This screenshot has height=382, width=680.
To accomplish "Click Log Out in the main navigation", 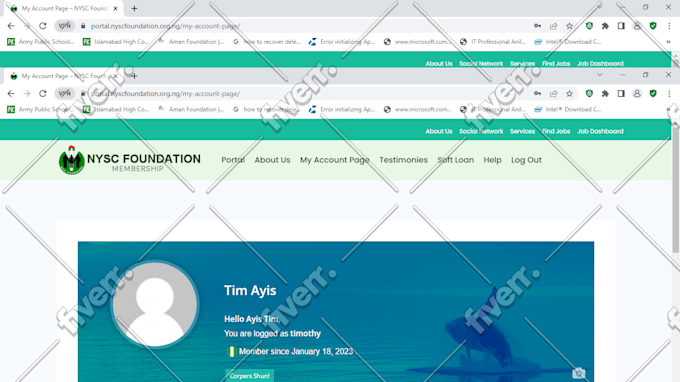I will (526, 160).
